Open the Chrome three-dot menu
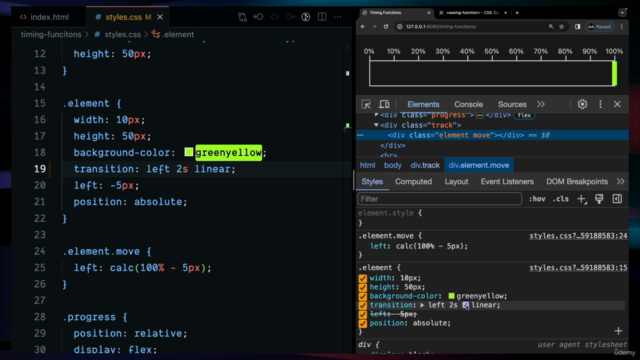The height and width of the screenshot is (360, 640). 622,27
